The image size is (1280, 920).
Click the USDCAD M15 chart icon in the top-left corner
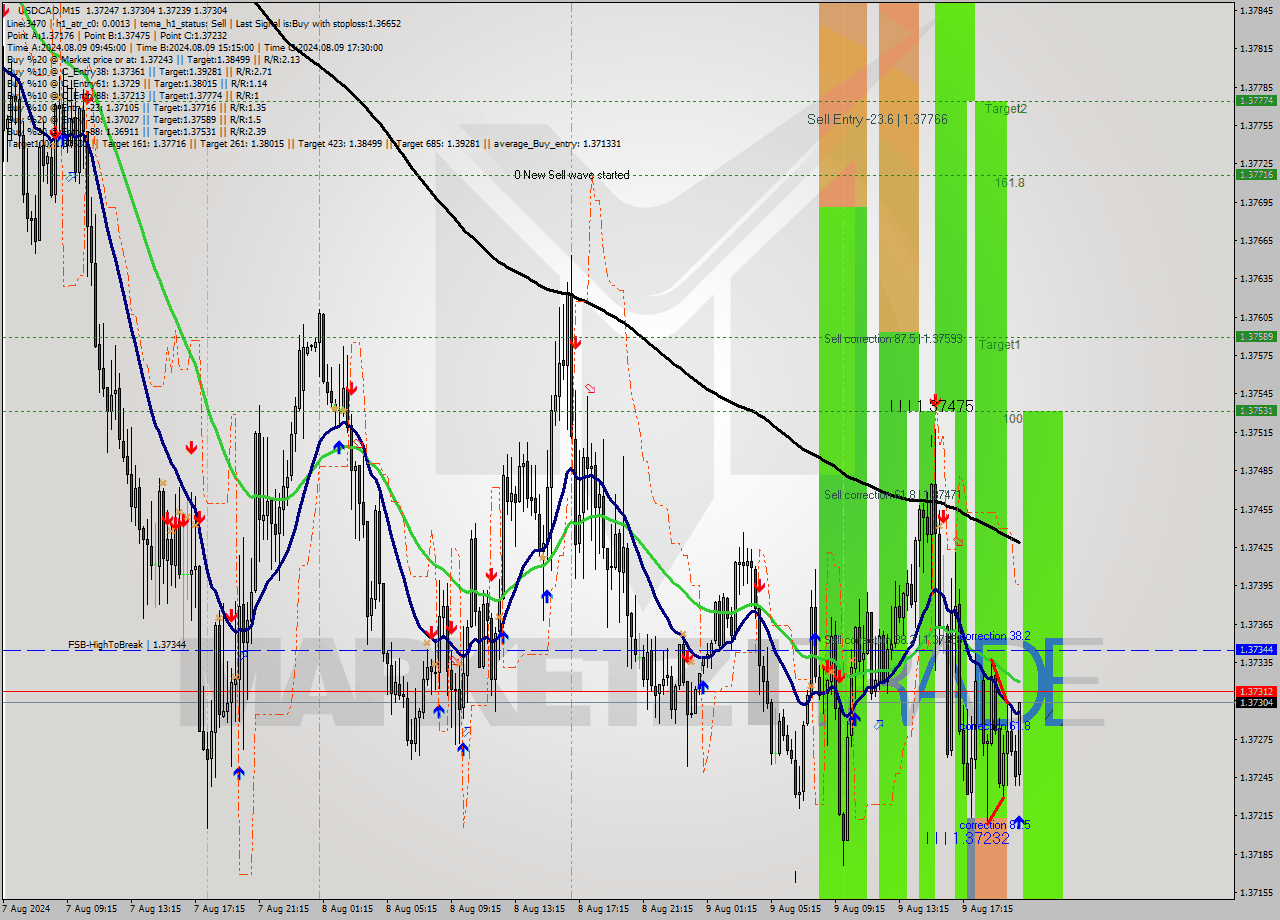(8, 8)
